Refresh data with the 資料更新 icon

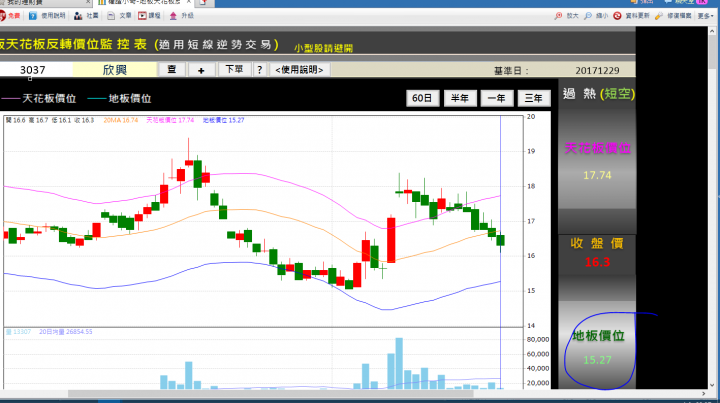point(617,16)
